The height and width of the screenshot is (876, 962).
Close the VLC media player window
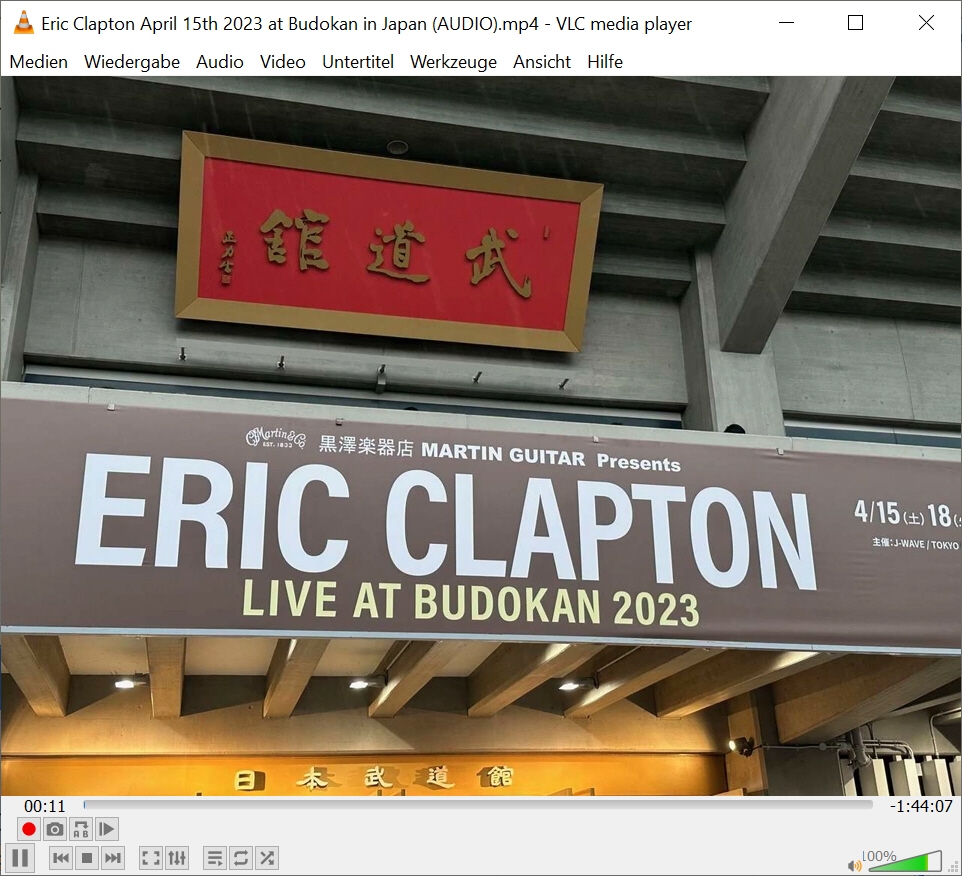pos(926,23)
